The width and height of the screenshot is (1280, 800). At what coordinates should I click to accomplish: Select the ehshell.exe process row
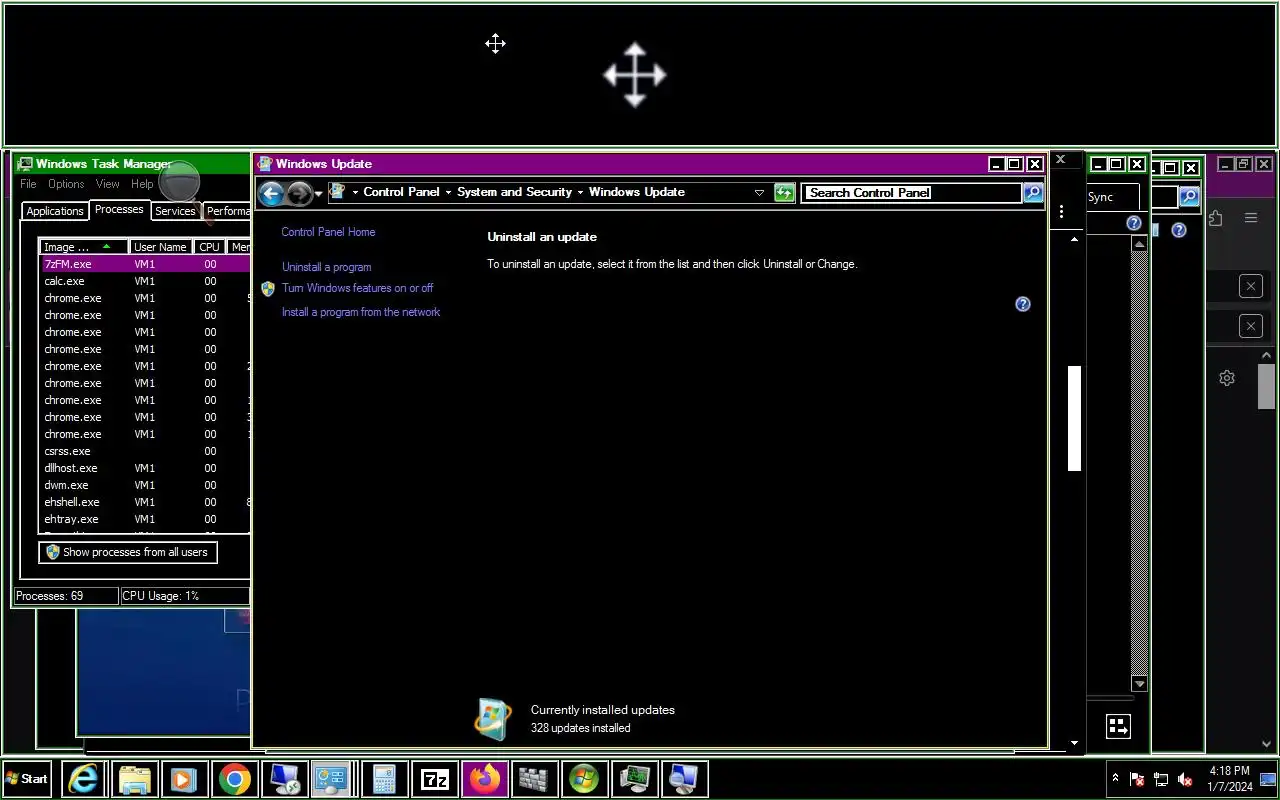(x=145, y=502)
